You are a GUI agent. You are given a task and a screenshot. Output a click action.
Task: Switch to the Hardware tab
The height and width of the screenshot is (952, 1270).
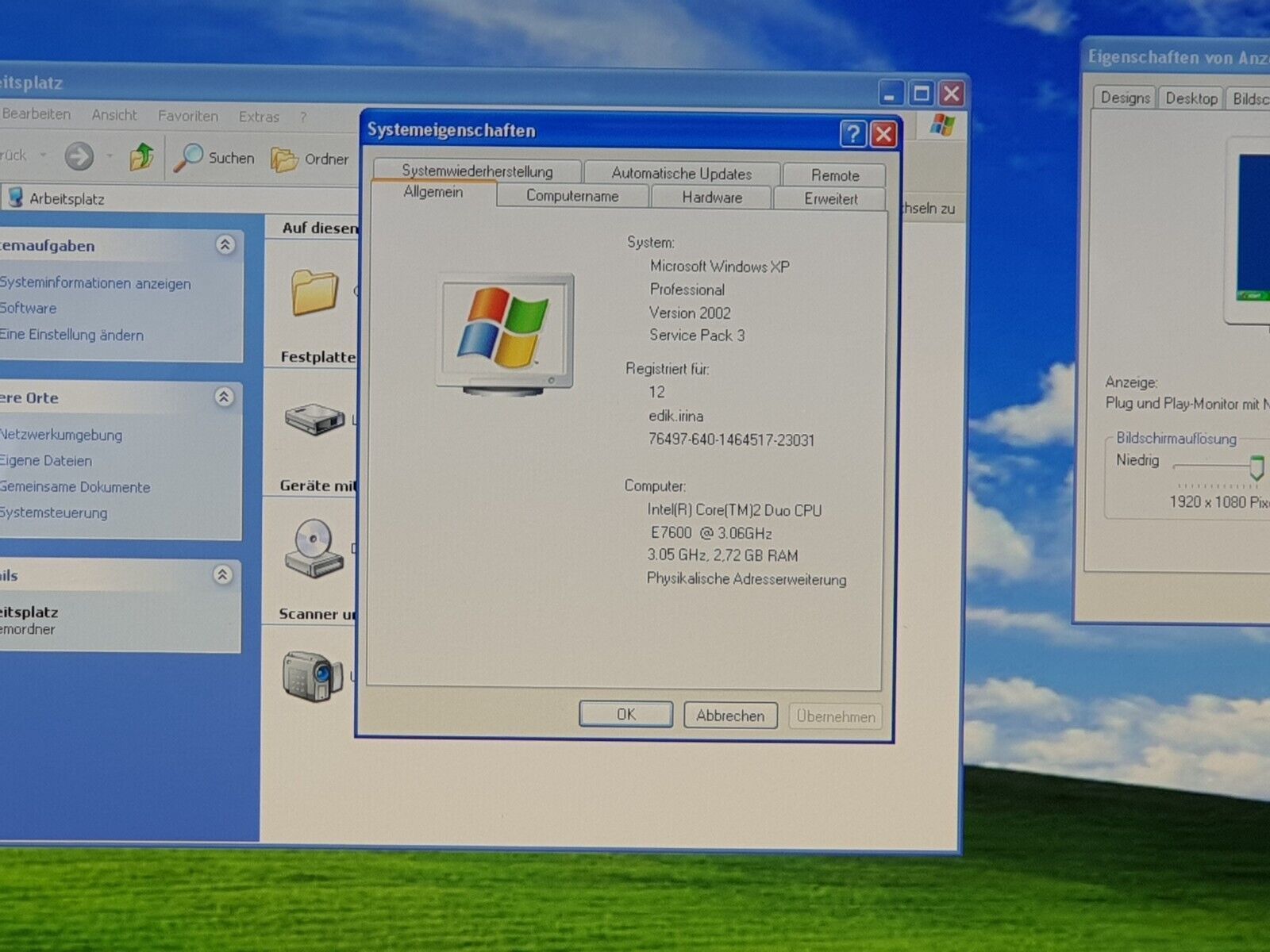[712, 198]
